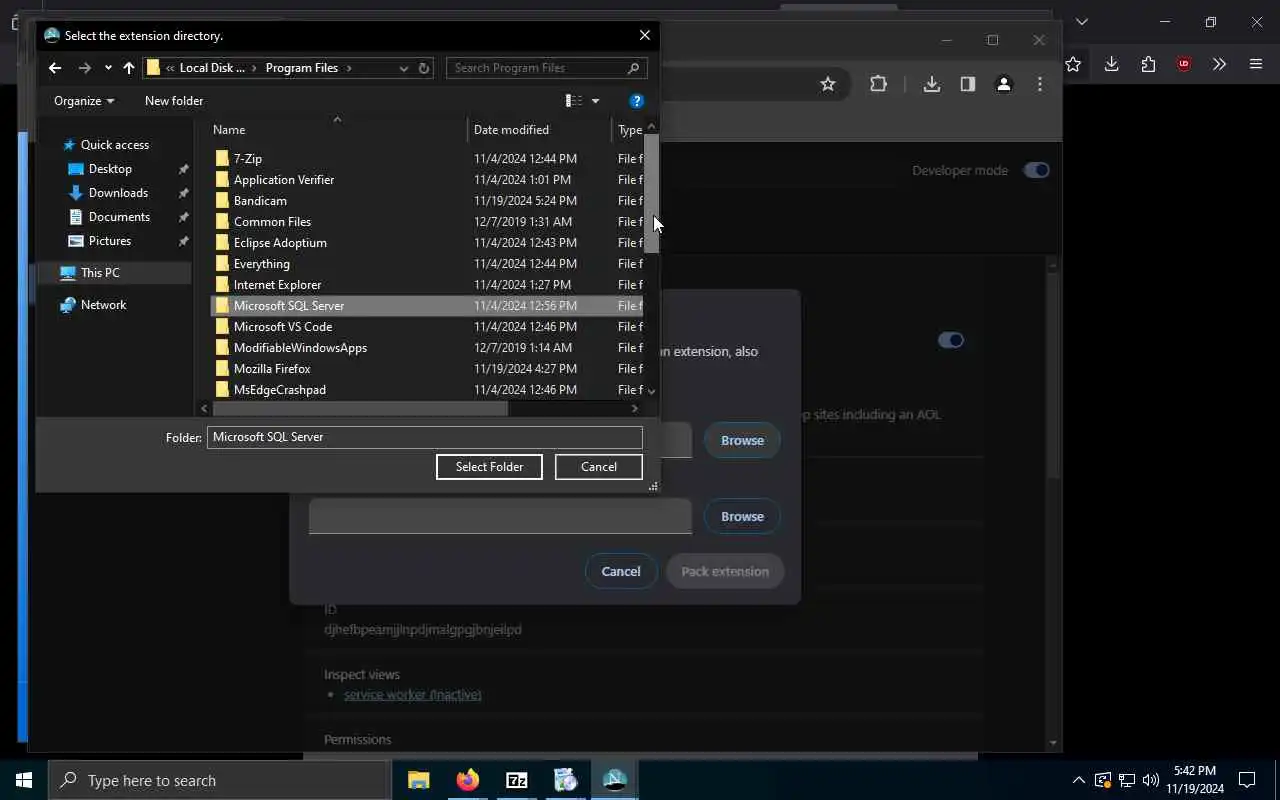Click the vertical scrollbar of file list
Image resolution: width=1280 pixels, height=800 pixels.
pos(652,192)
